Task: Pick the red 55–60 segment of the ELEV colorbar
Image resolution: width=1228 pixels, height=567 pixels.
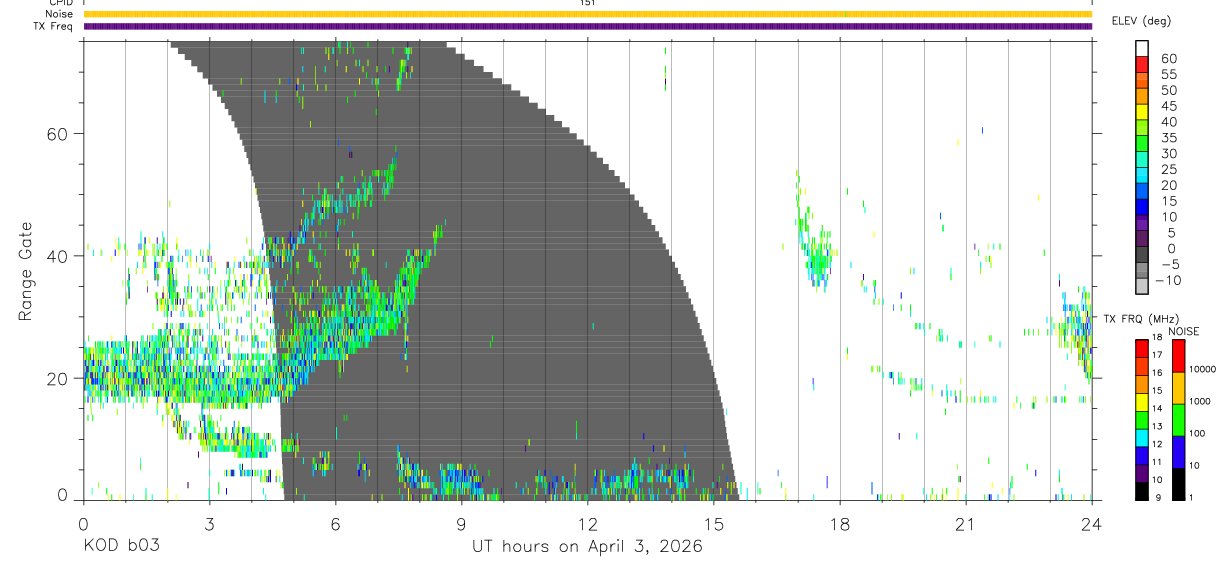Action: (x=1142, y=63)
